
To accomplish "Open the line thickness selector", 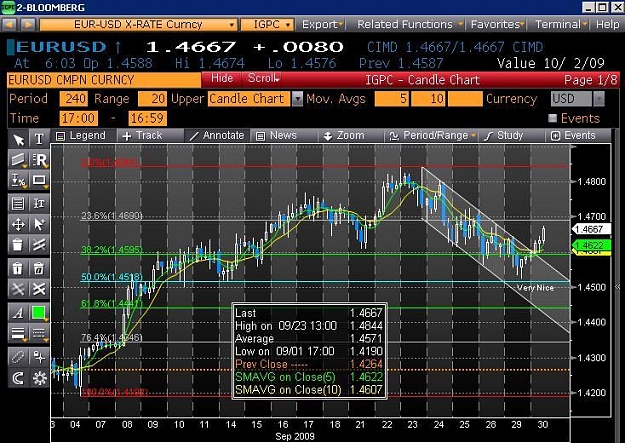I will click(18, 333).
